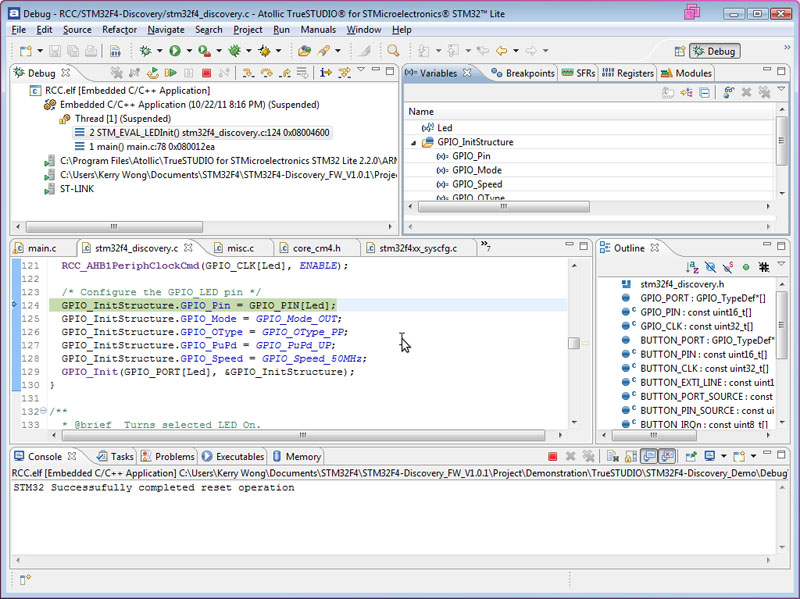This screenshot has width=800, height=599.
Task: Toggle Instruction Stepping Mode in Debug view
Action: (x=326, y=73)
